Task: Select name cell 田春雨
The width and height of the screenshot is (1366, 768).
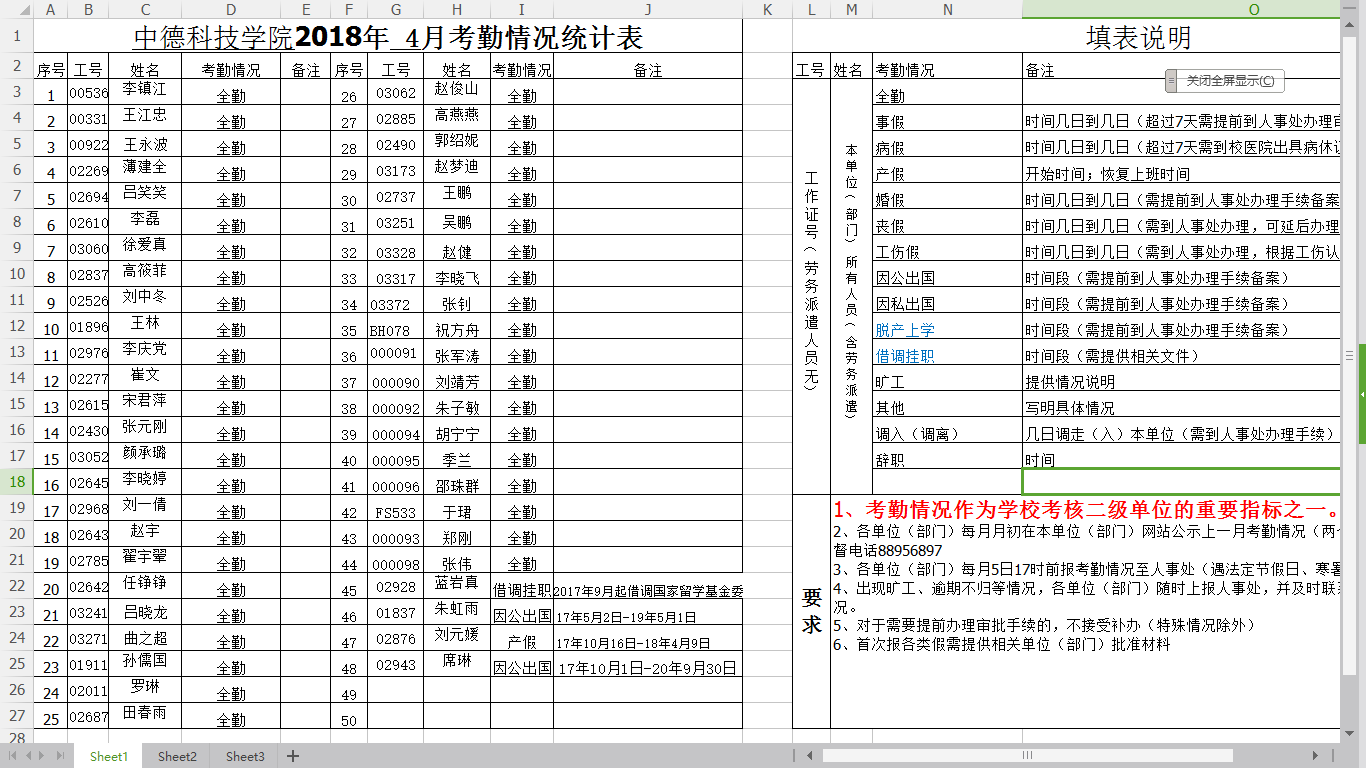Action: coord(145,715)
